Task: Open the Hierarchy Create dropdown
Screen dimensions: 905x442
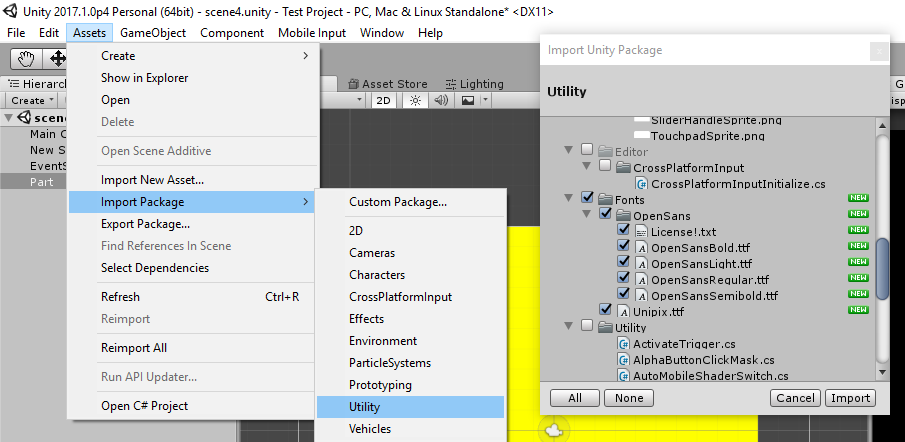Action: 32,100
